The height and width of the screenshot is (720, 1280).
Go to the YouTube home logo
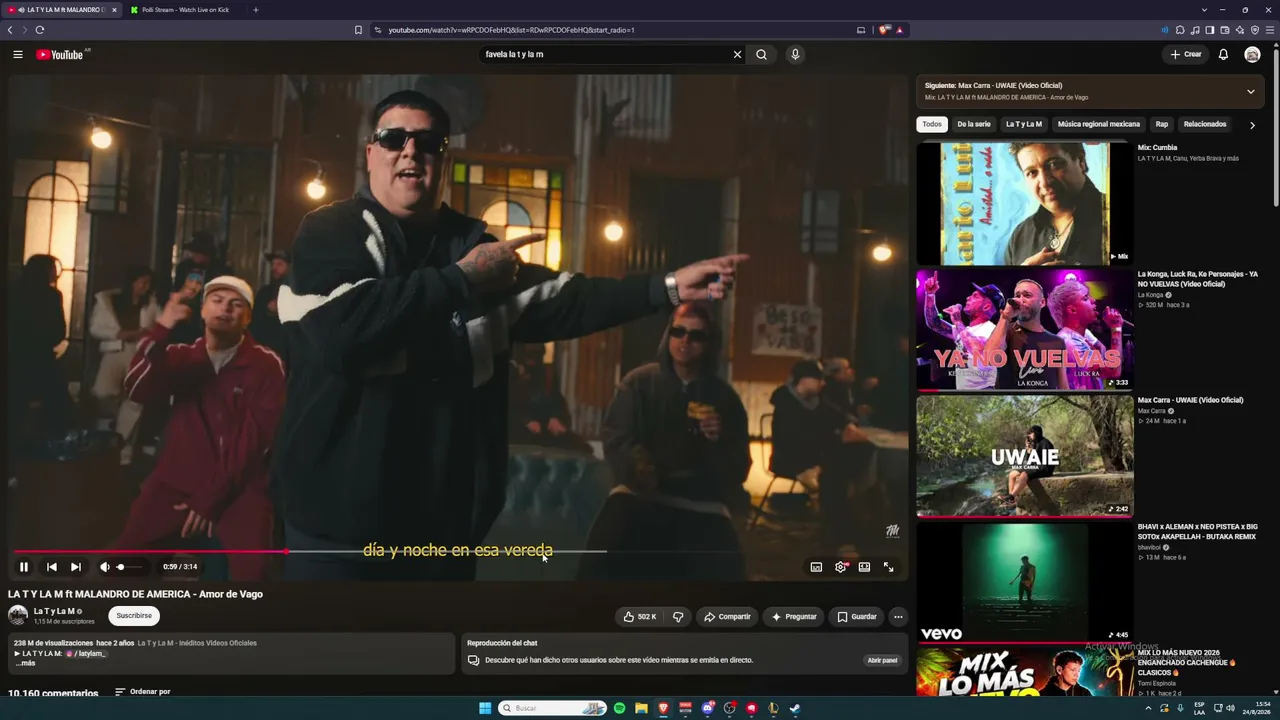pyautogui.click(x=60, y=55)
